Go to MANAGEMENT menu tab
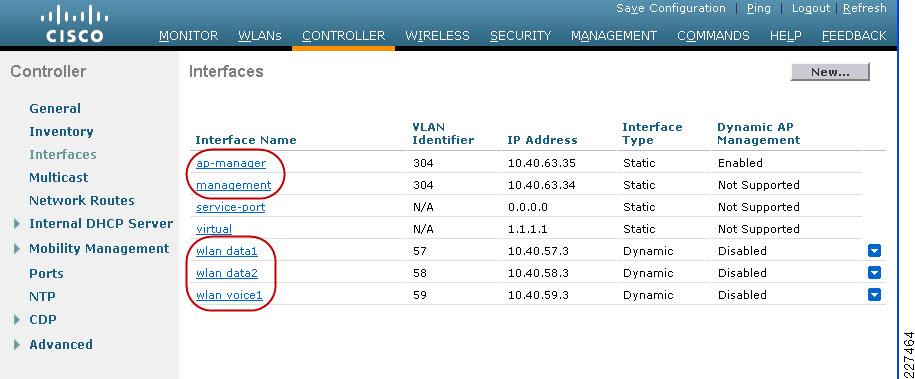 [614, 36]
